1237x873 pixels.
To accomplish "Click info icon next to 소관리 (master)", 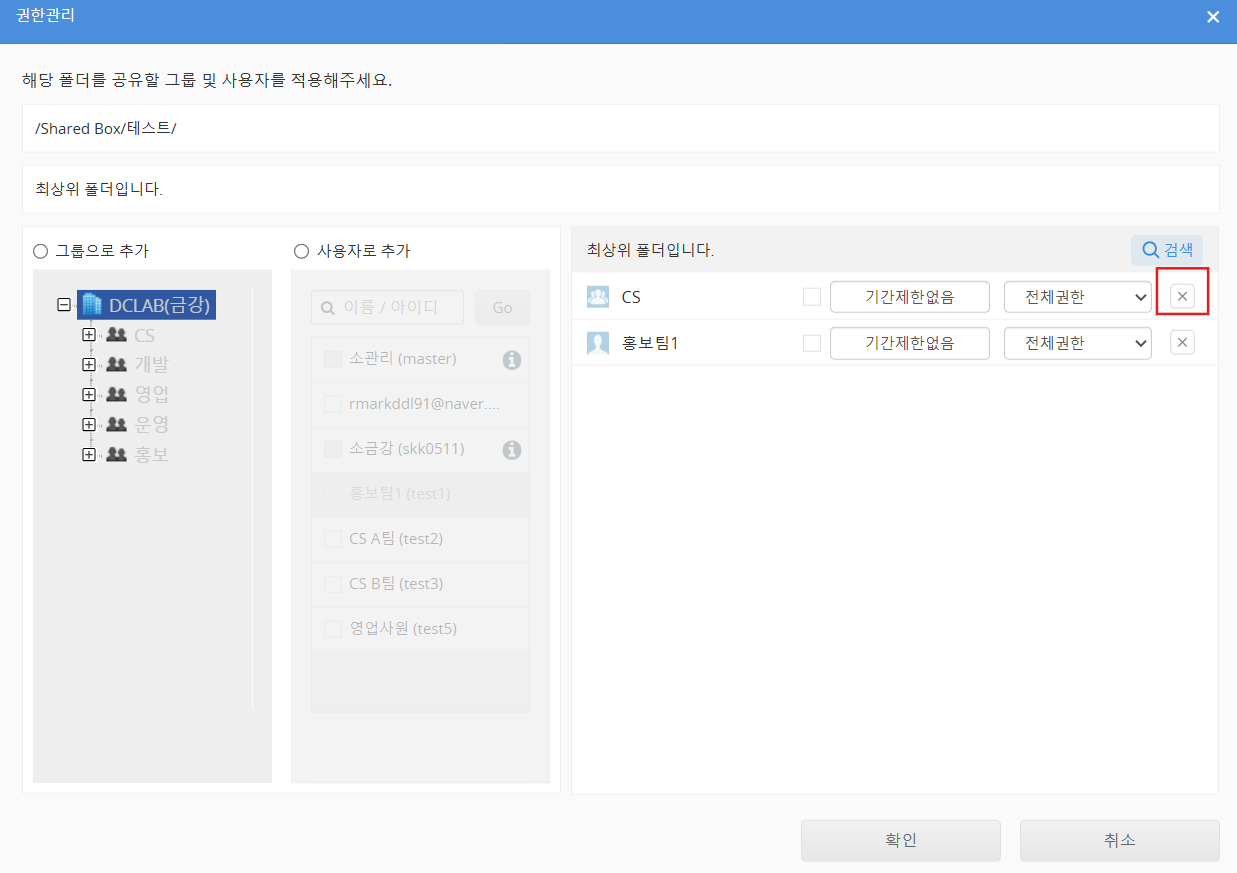I will 512,359.
